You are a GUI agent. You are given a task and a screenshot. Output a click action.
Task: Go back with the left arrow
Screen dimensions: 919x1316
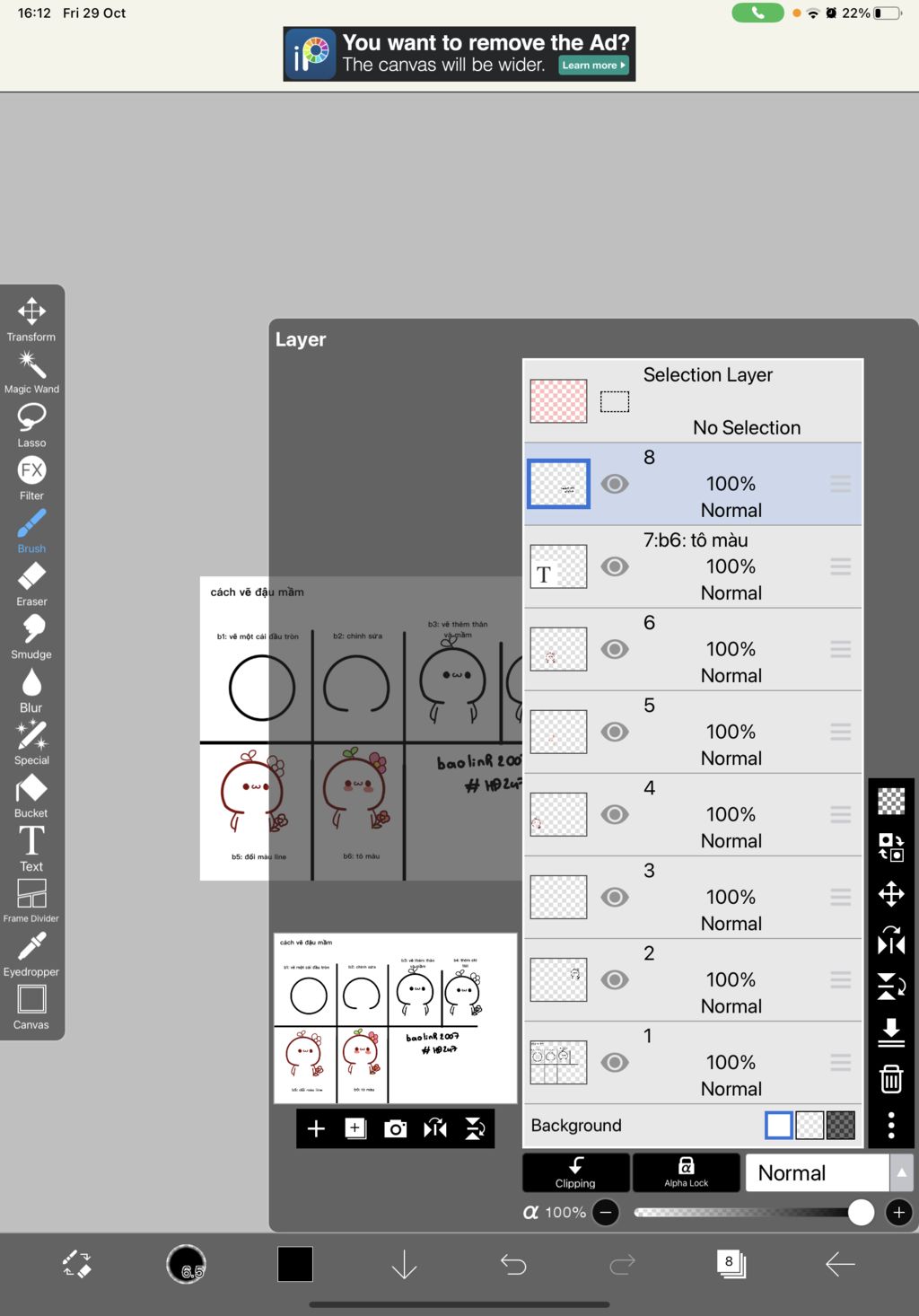pyautogui.click(x=840, y=1264)
